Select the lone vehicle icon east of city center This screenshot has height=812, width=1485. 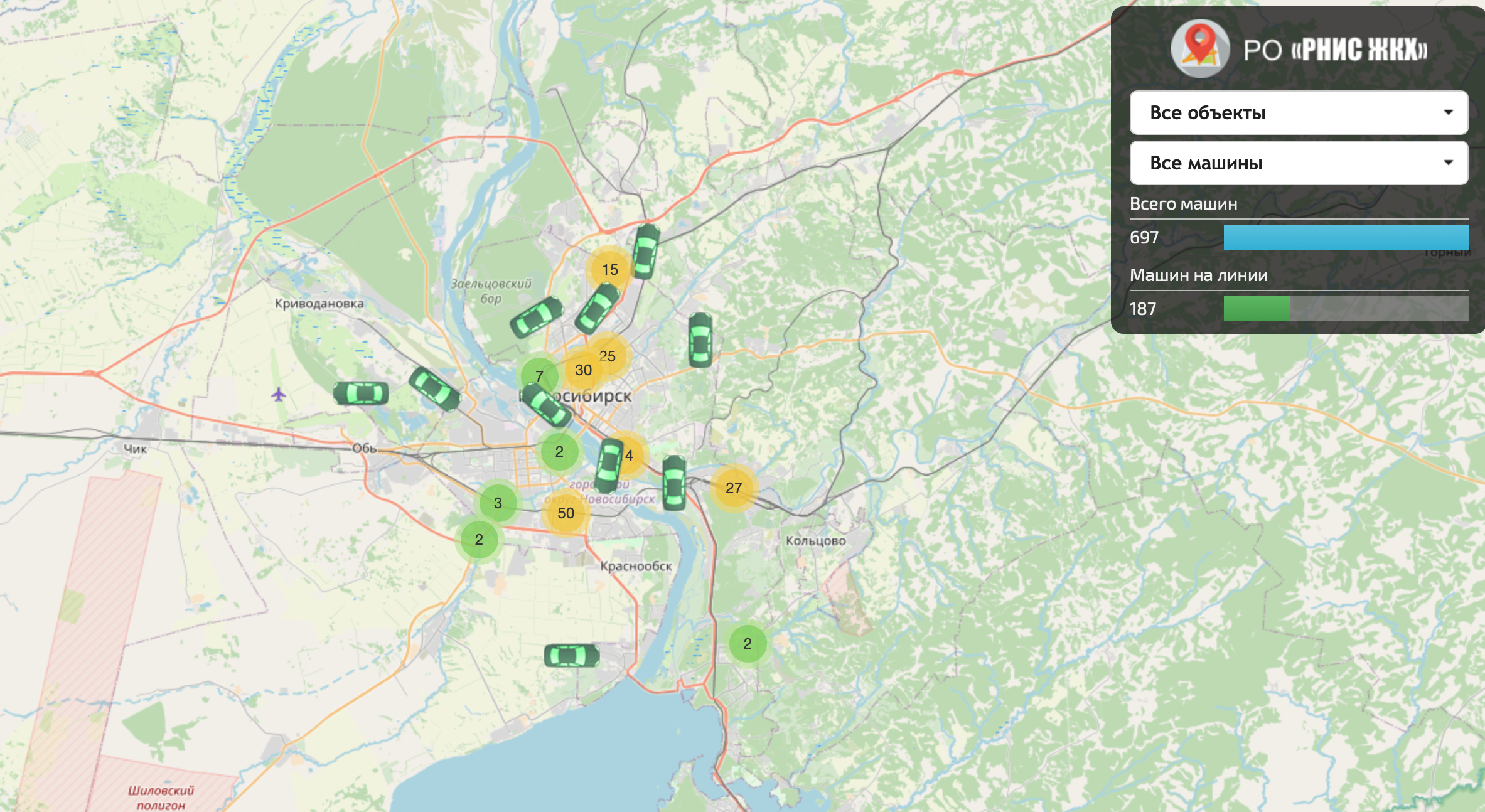[700, 340]
